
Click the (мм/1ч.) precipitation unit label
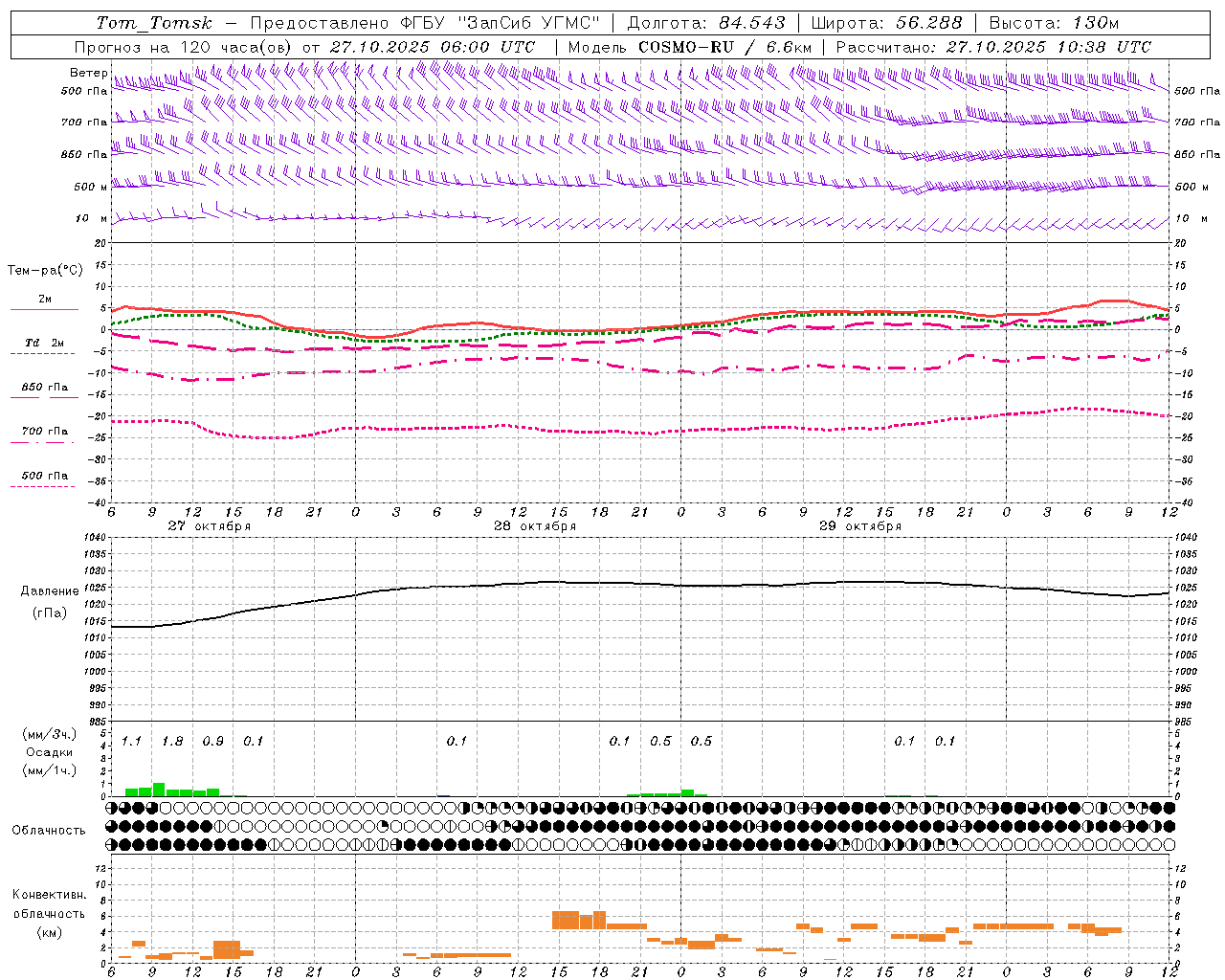pyautogui.click(x=50, y=770)
